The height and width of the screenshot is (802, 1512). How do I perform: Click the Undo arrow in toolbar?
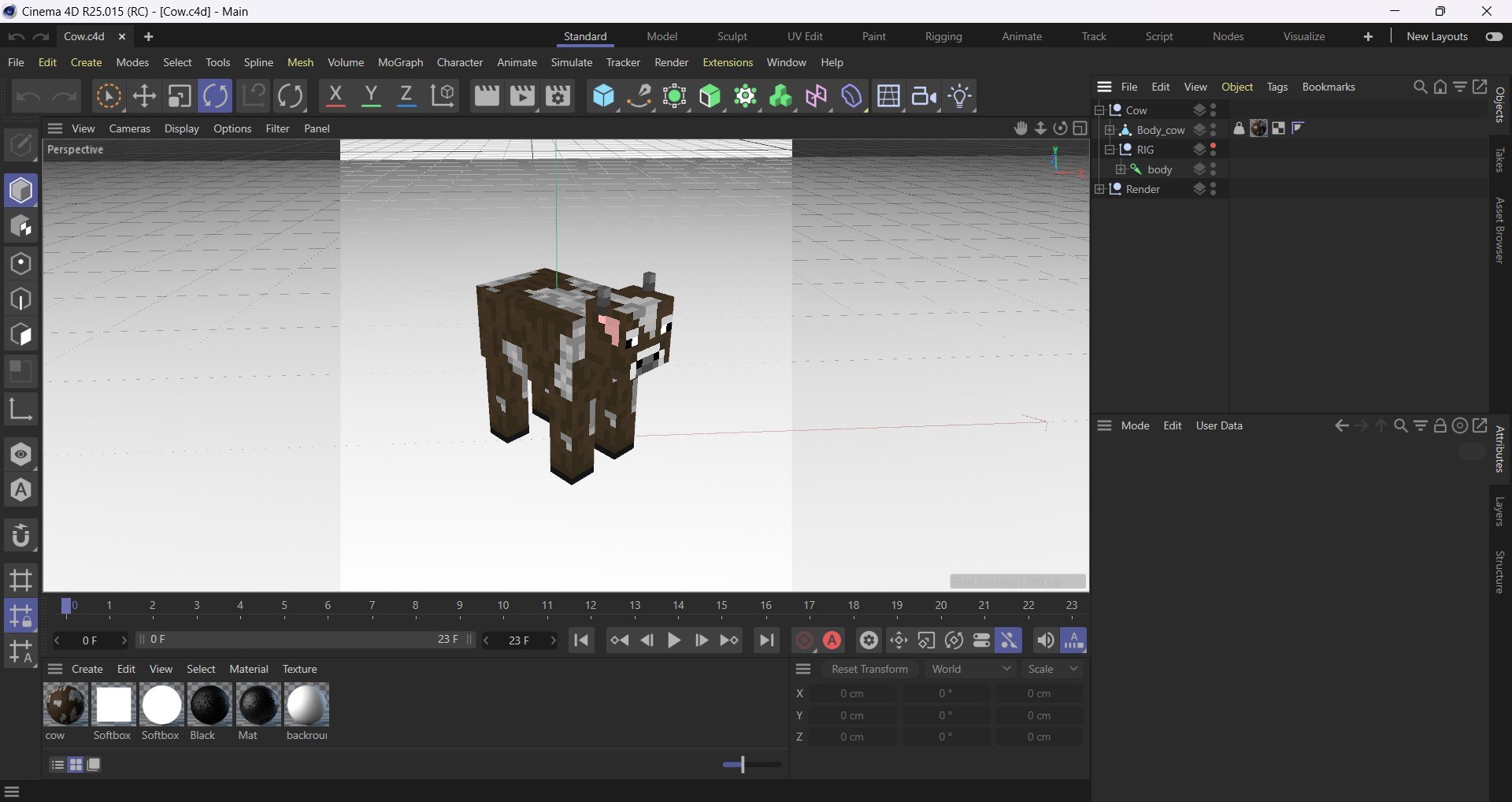(29, 96)
